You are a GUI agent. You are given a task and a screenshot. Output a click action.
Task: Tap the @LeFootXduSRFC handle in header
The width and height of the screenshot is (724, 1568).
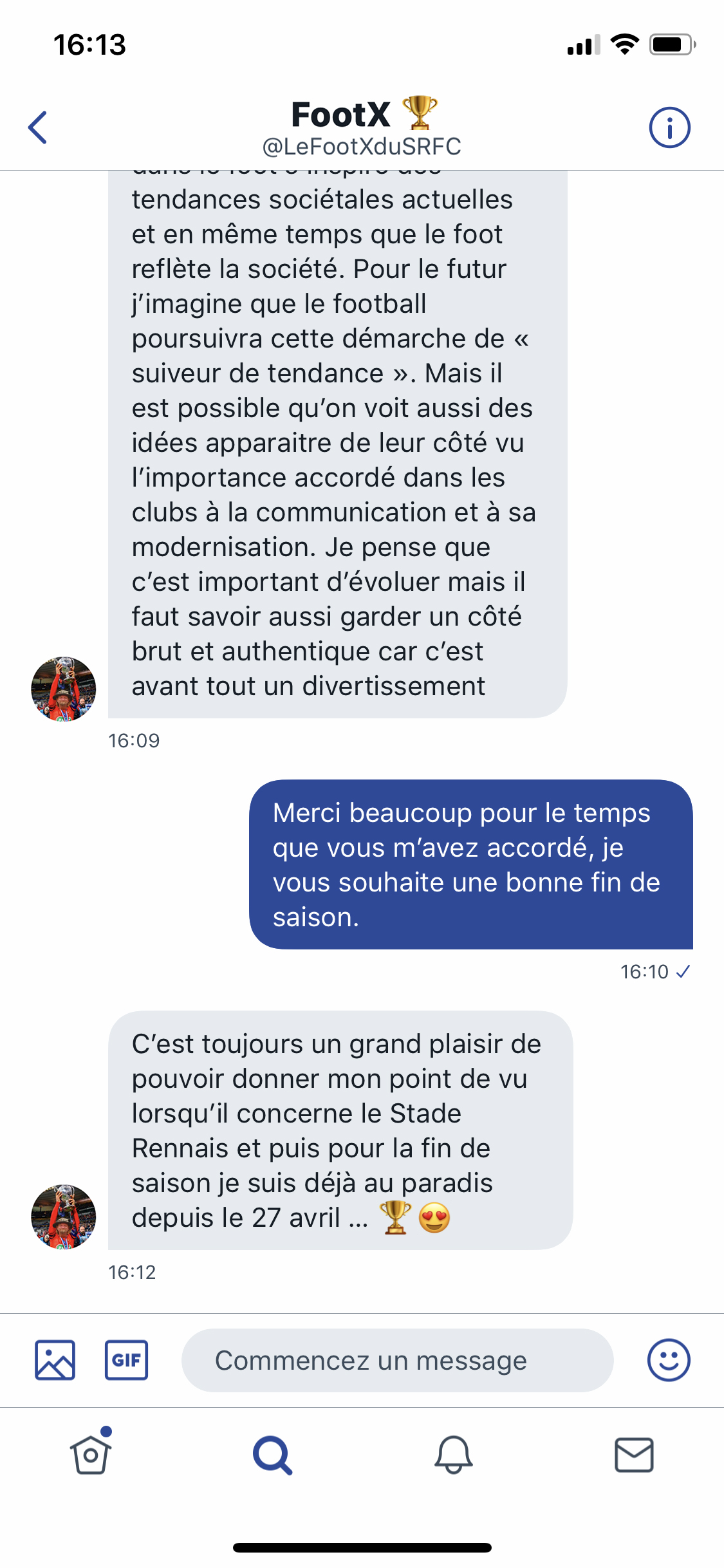pyautogui.click(x=362, y=147)
